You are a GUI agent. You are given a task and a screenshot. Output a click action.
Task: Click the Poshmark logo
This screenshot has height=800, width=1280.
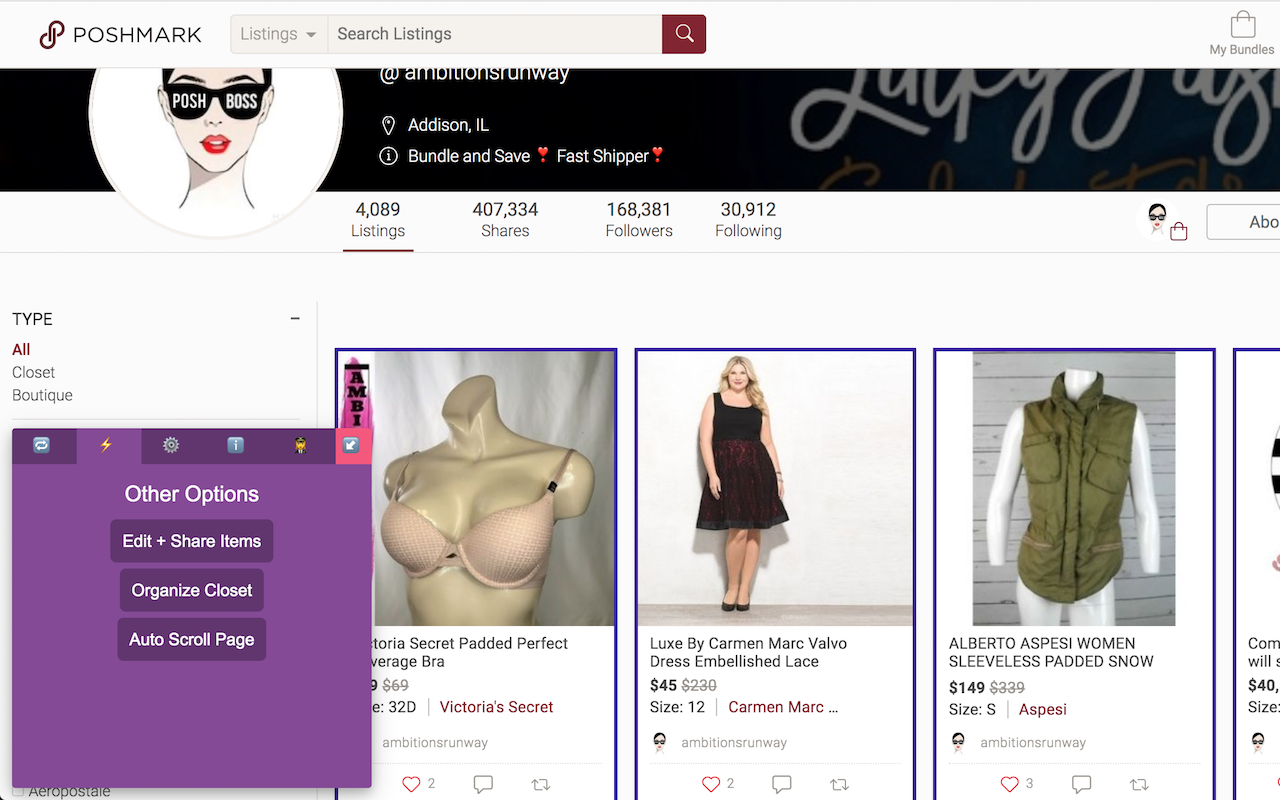[x=120, y=35]
